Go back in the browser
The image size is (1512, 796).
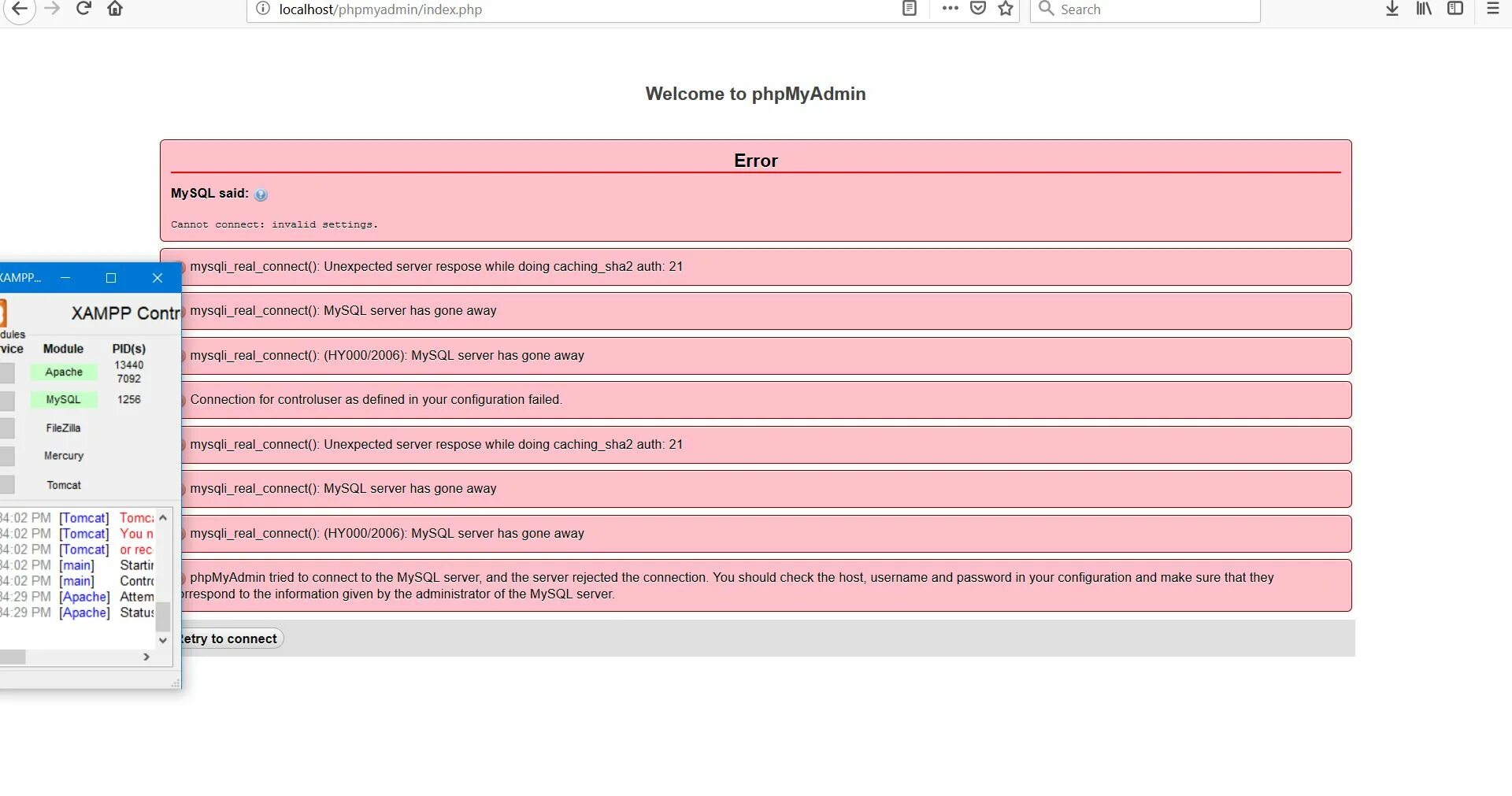[20, 9]
